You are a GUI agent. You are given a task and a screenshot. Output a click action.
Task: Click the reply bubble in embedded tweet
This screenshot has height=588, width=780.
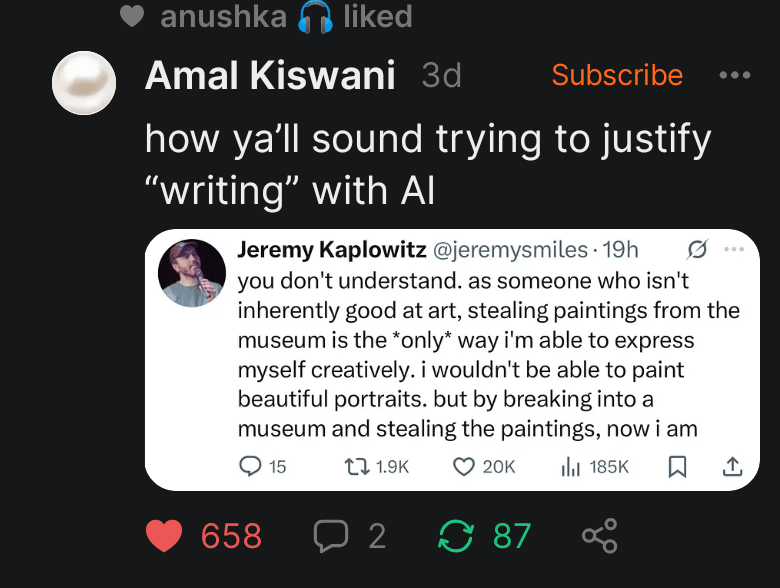tap(250, 466)
